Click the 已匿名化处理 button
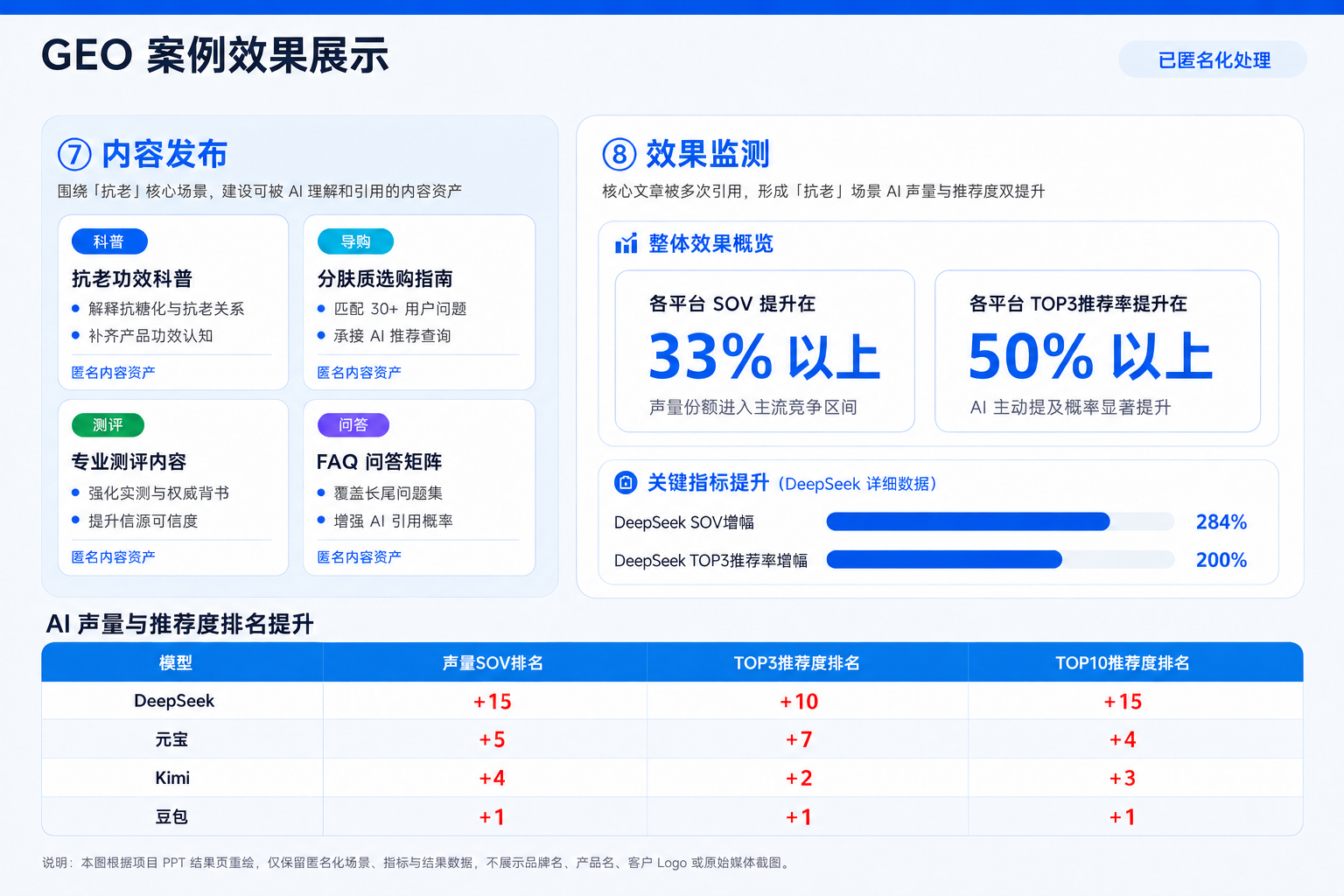This screenshot has width=1344, height=896. (1213, 59)
